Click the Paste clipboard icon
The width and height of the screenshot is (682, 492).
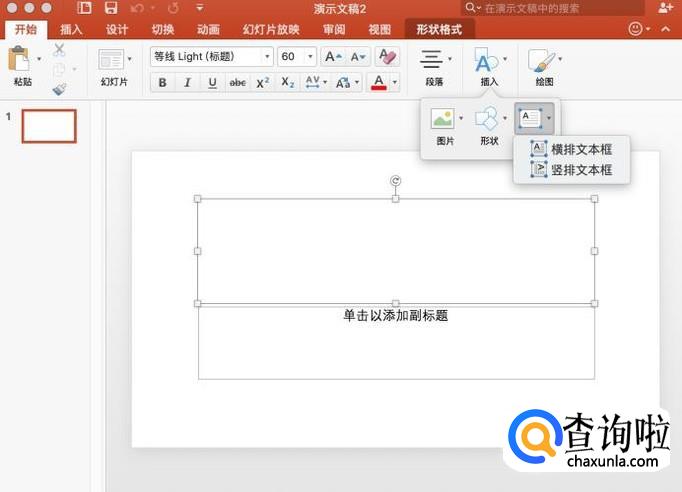[x=19, y=59]
